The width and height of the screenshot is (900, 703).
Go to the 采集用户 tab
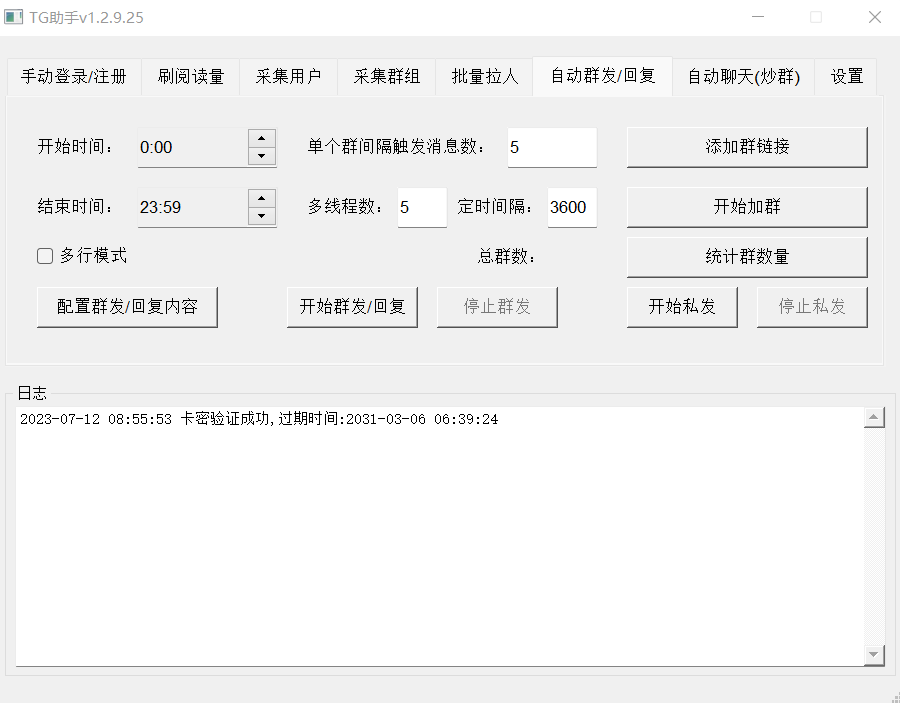click(288, 77)
